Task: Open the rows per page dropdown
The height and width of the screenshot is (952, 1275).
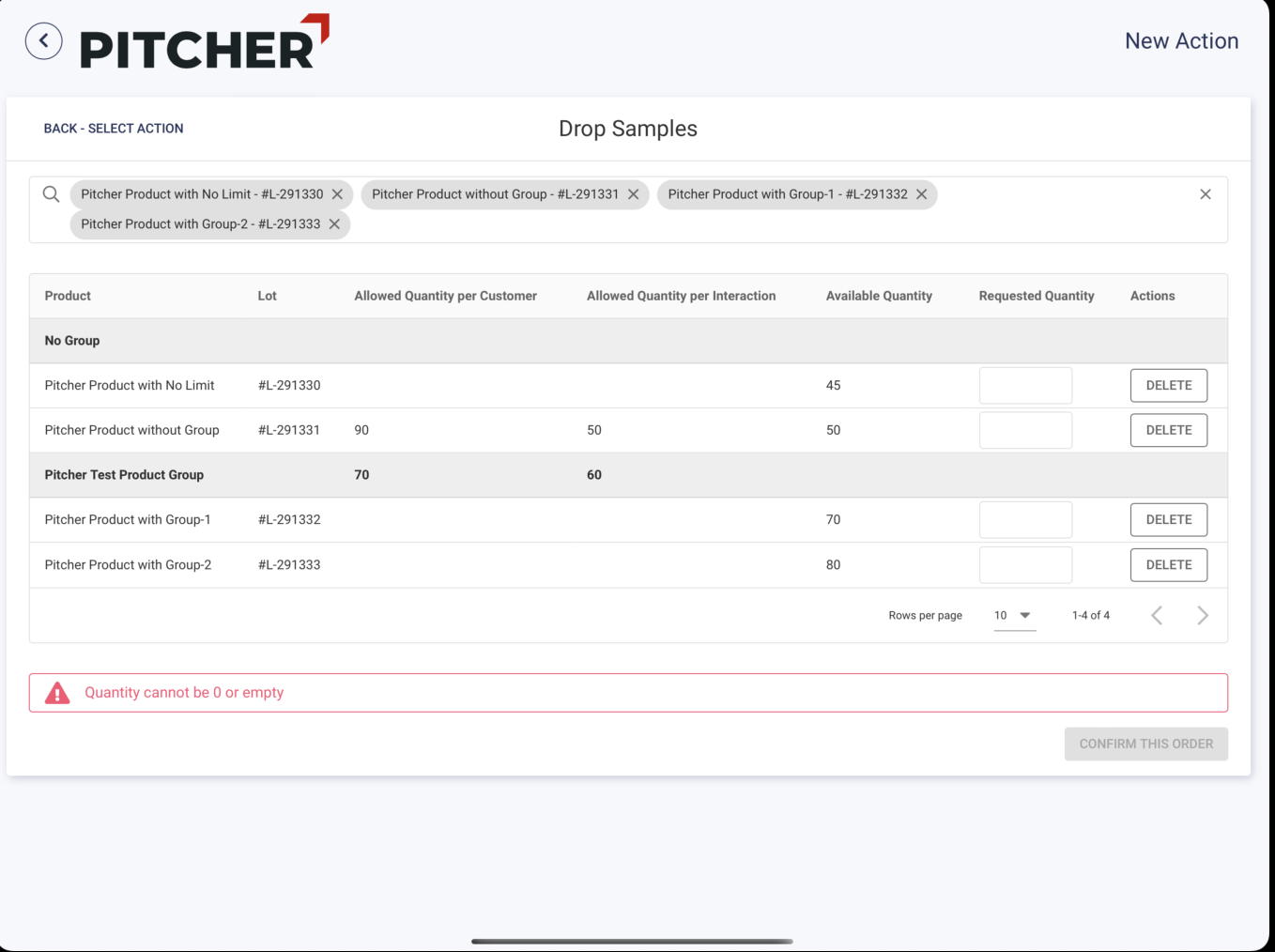Action: tap(1014, 616)
